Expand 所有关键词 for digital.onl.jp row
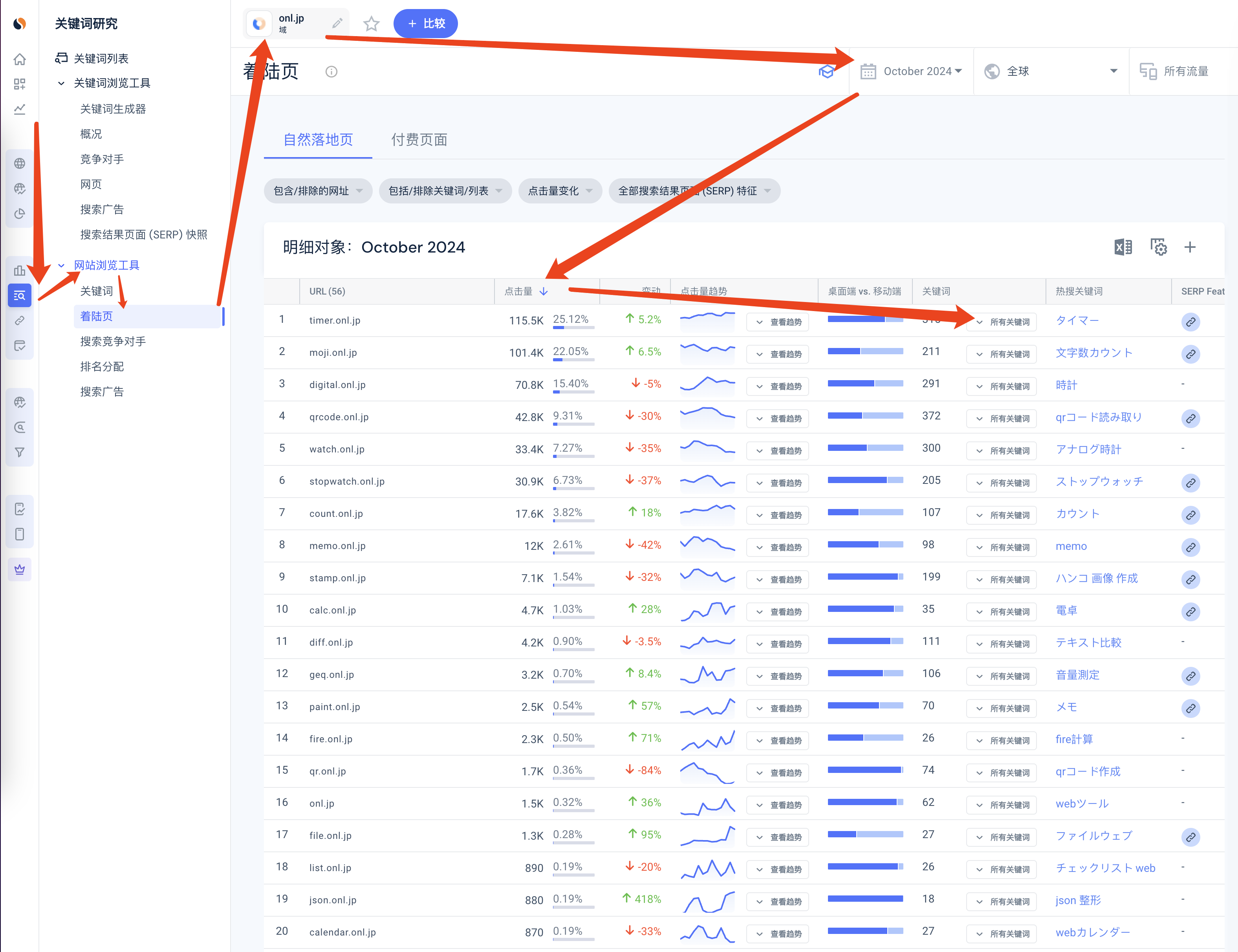Screen dimensions: 1238x952 1002,386
